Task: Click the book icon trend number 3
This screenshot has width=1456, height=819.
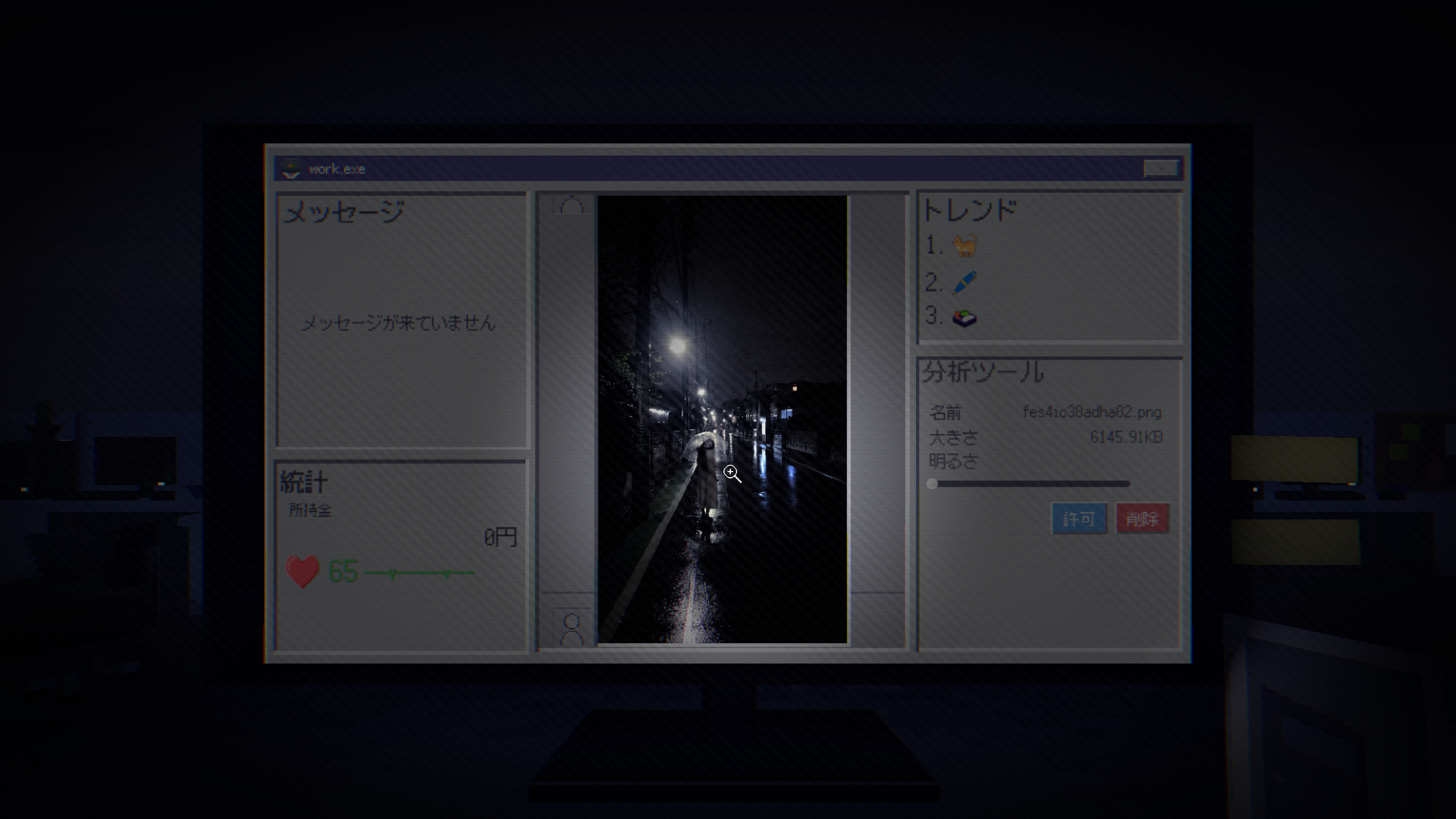Action: pos(965,317)
